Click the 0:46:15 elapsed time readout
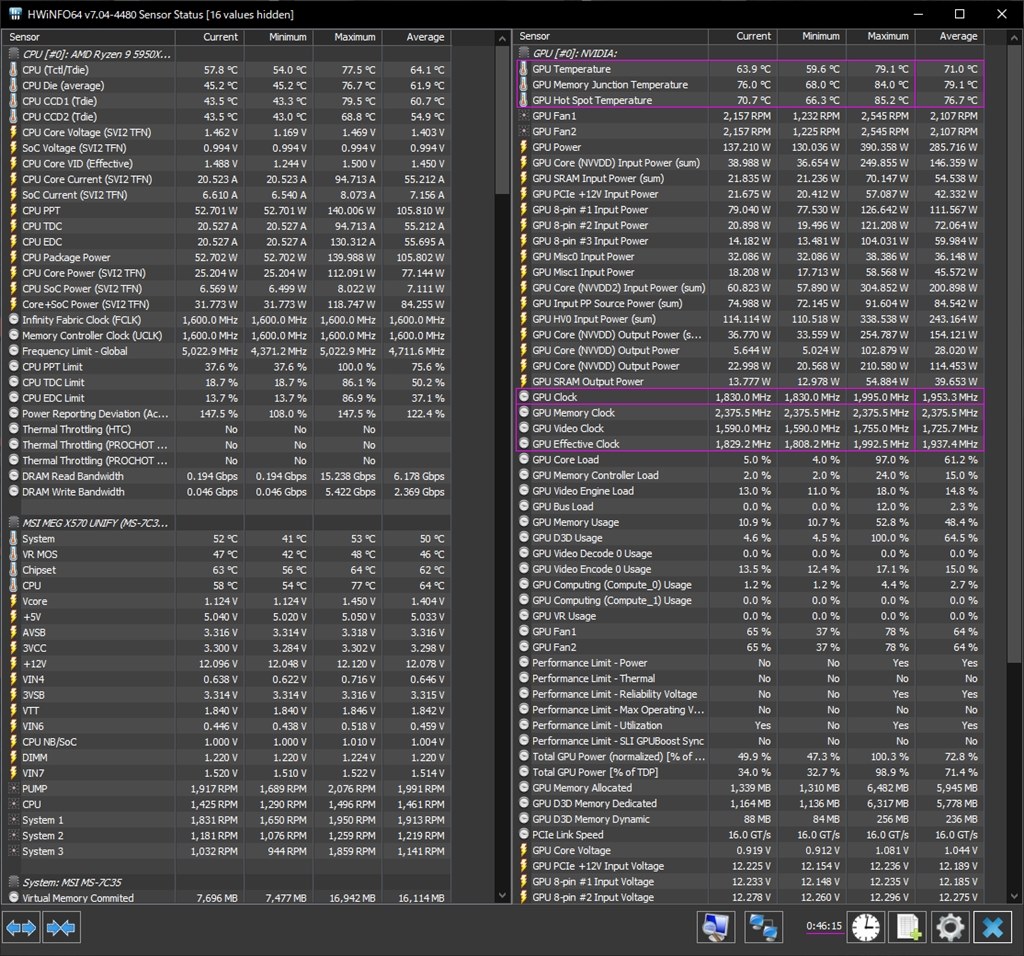1024x956 pixels. coord(824,926)
